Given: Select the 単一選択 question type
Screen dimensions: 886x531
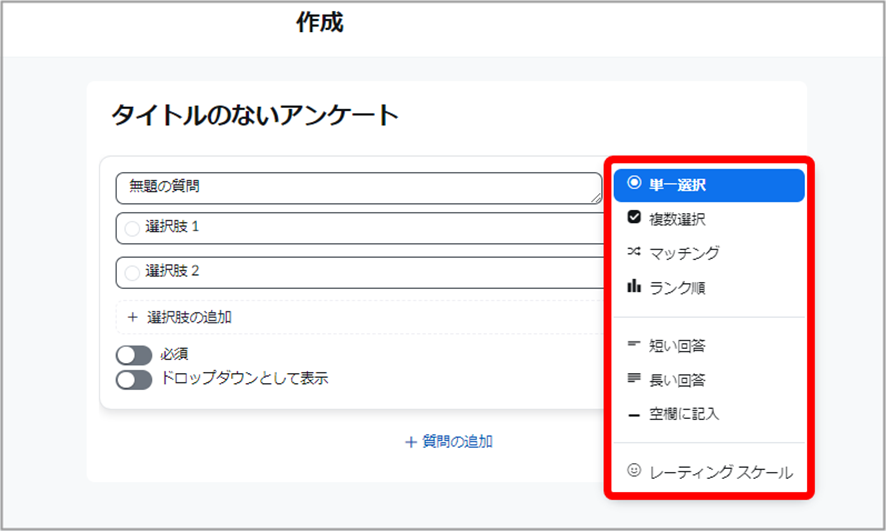Looking at the screenshot, I should point(709,185).
